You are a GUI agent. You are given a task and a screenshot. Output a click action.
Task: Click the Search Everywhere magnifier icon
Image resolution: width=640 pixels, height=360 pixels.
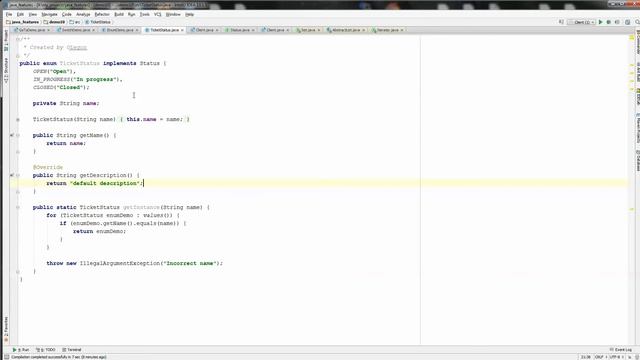click(637, 22)
